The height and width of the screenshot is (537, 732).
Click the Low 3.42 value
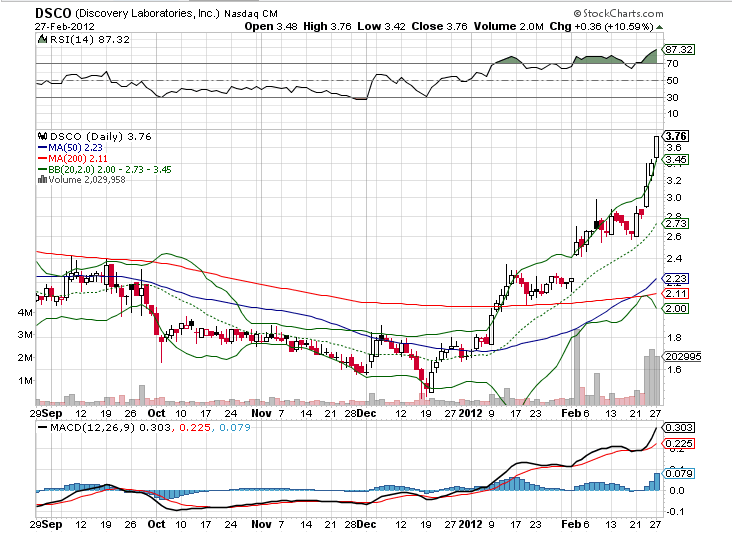click(381, 27)
